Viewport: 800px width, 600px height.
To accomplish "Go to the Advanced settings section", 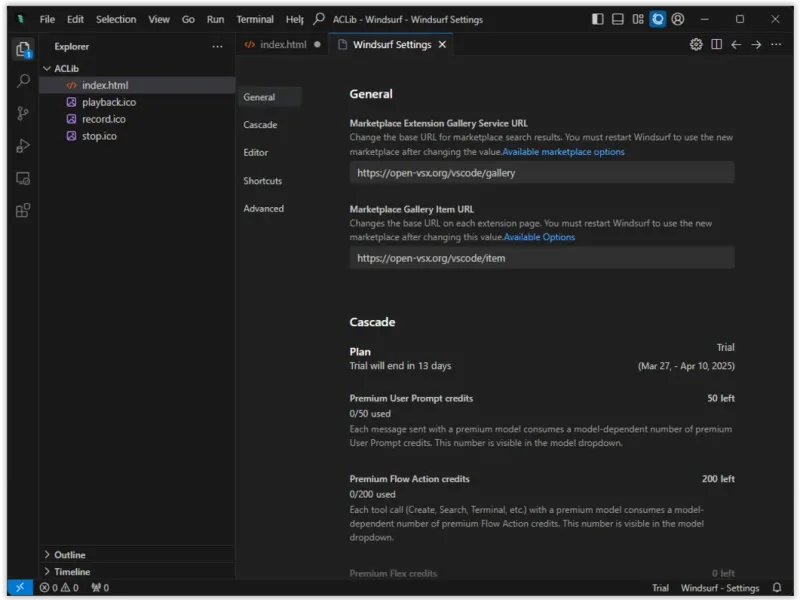I will click(x=264, y=208).
